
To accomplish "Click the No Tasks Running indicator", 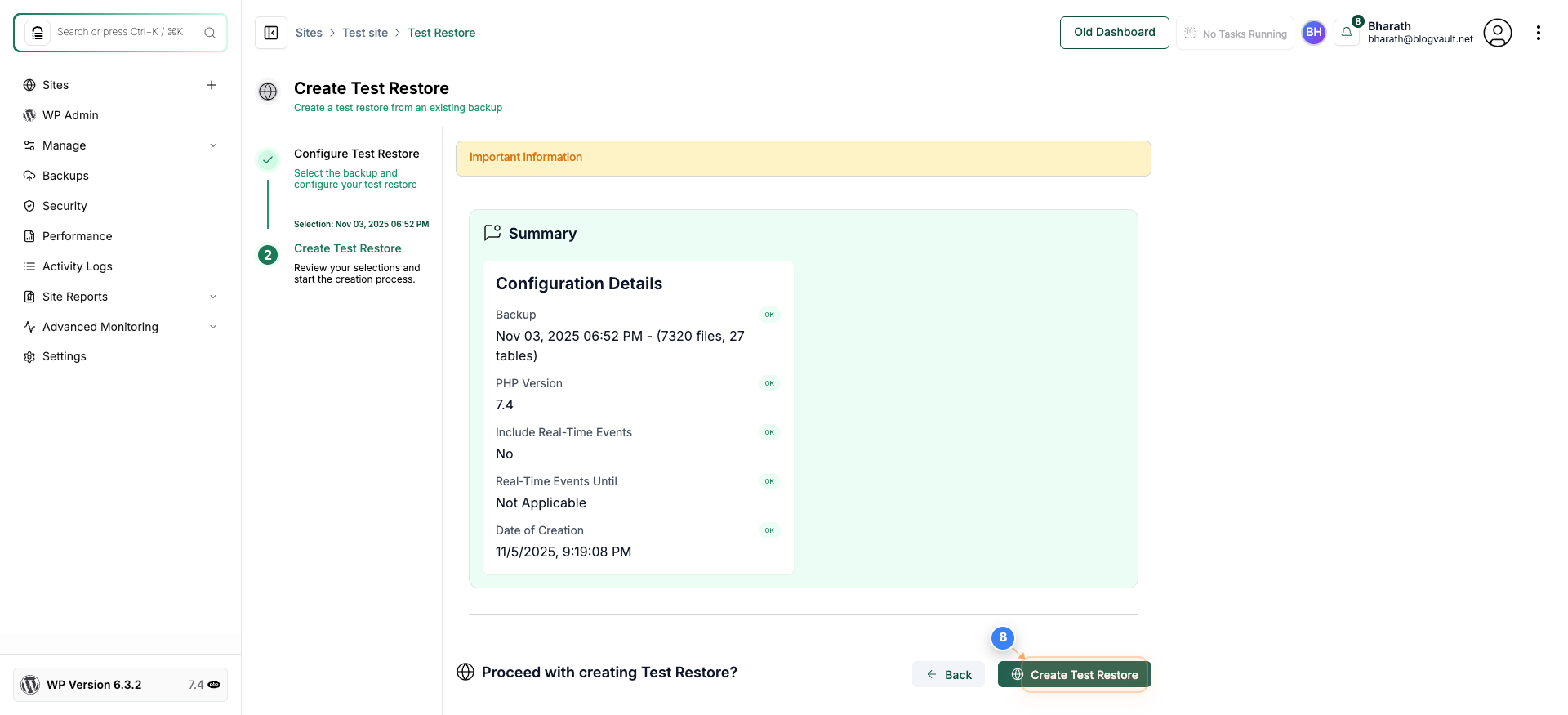I will pyautogui.click(x=1235, y=34).
